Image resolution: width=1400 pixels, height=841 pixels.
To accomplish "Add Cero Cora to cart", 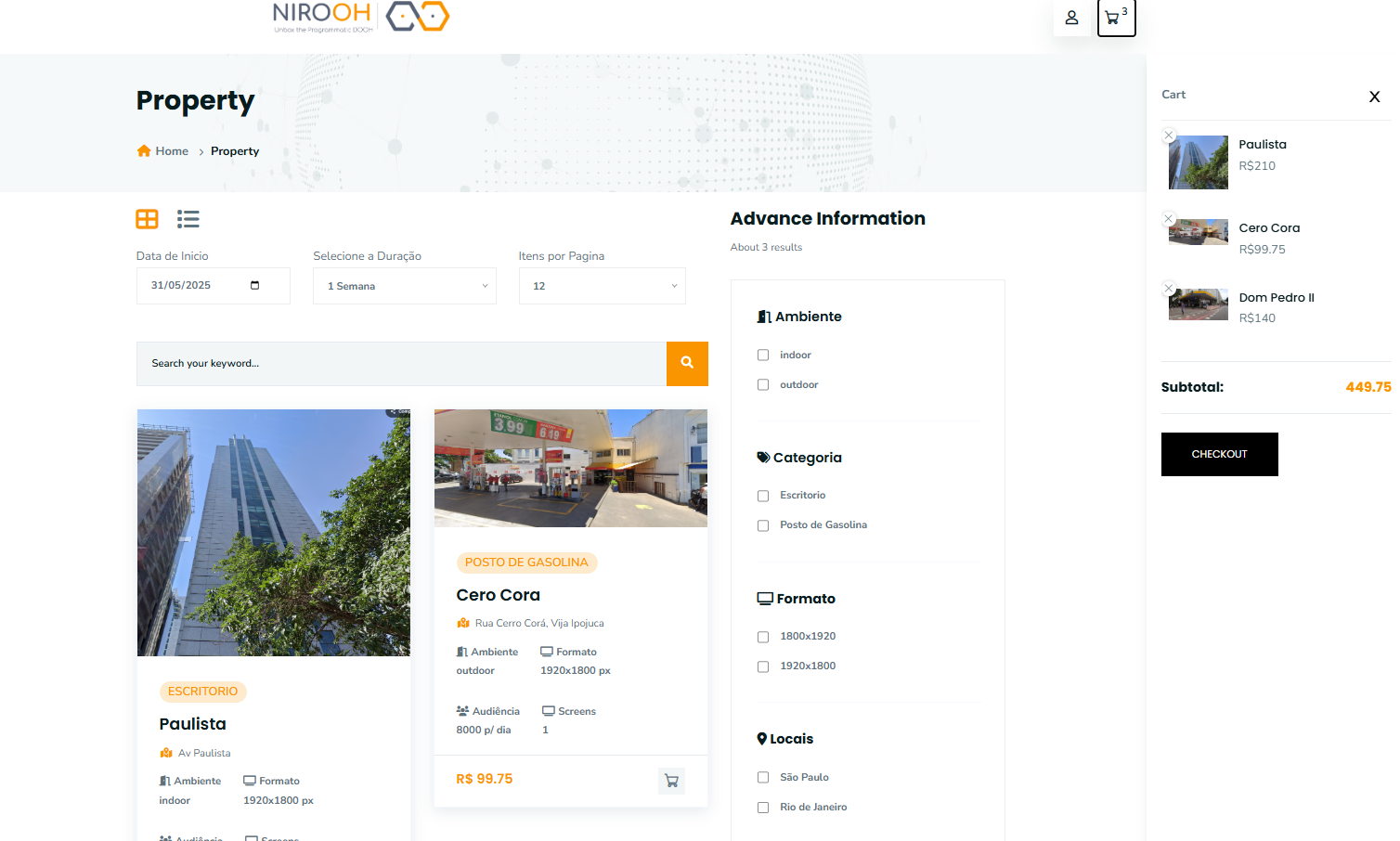I will tap(671, 781).
